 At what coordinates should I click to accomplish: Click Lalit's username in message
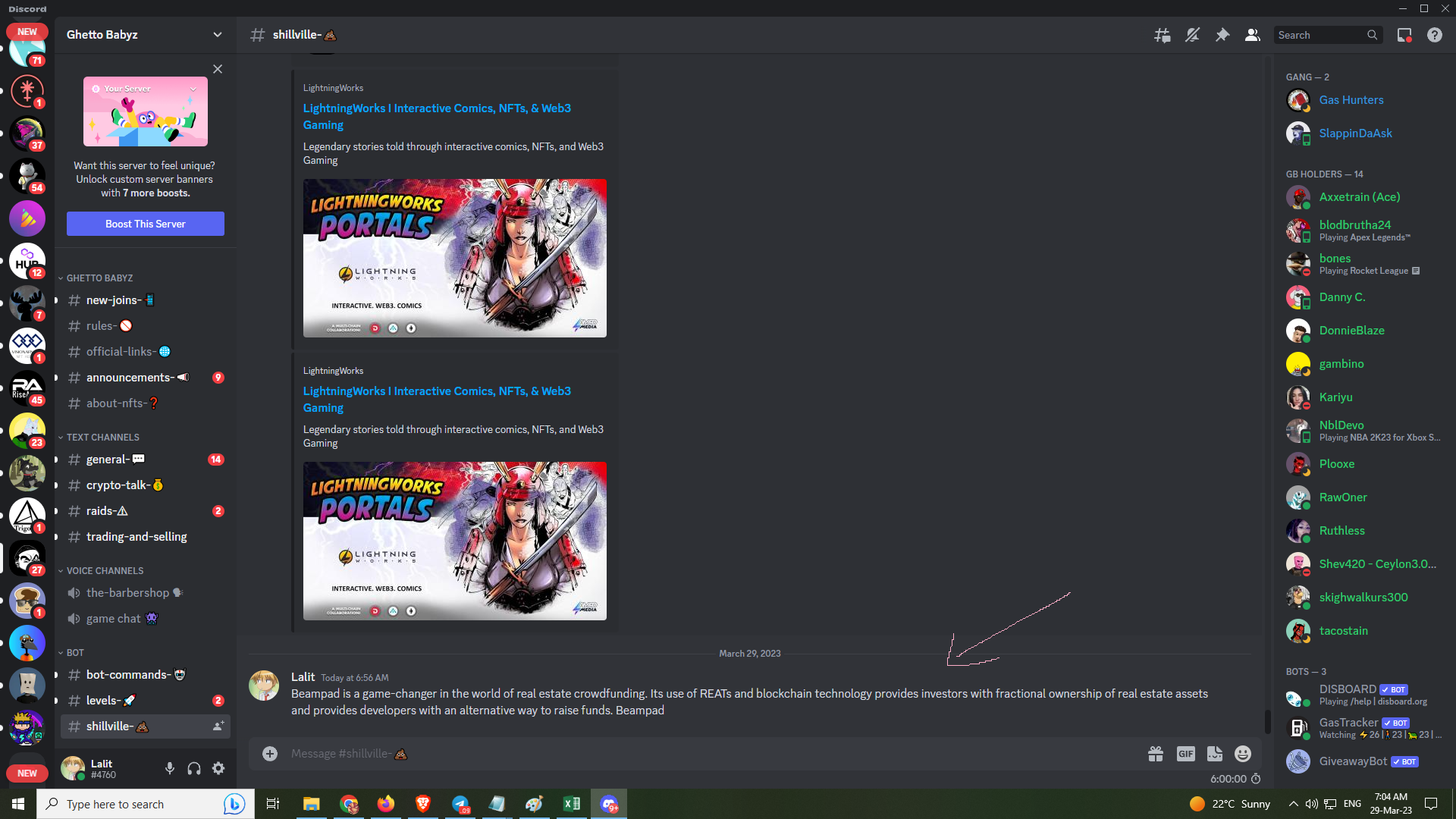[x=303, y=677]
